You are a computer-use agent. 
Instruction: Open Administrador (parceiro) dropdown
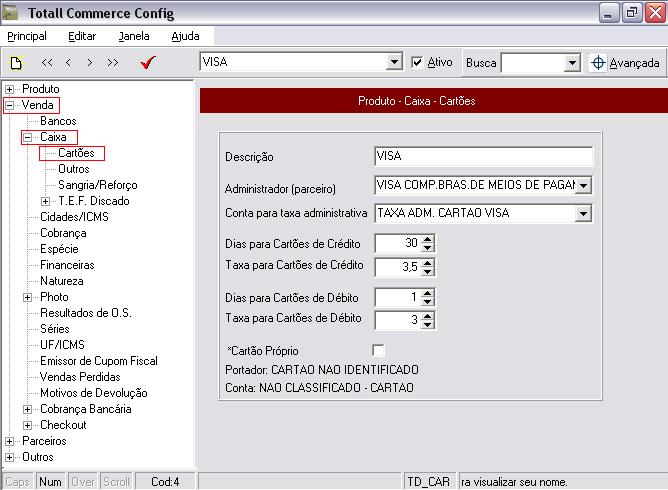[584, 185]
